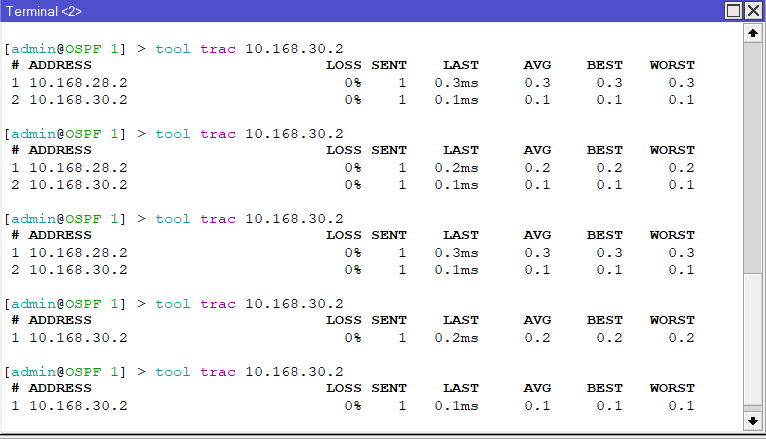The height and width of the screenshot is (439, 766).
Task: Click the LOSS header in the second table
Action: 344,151
